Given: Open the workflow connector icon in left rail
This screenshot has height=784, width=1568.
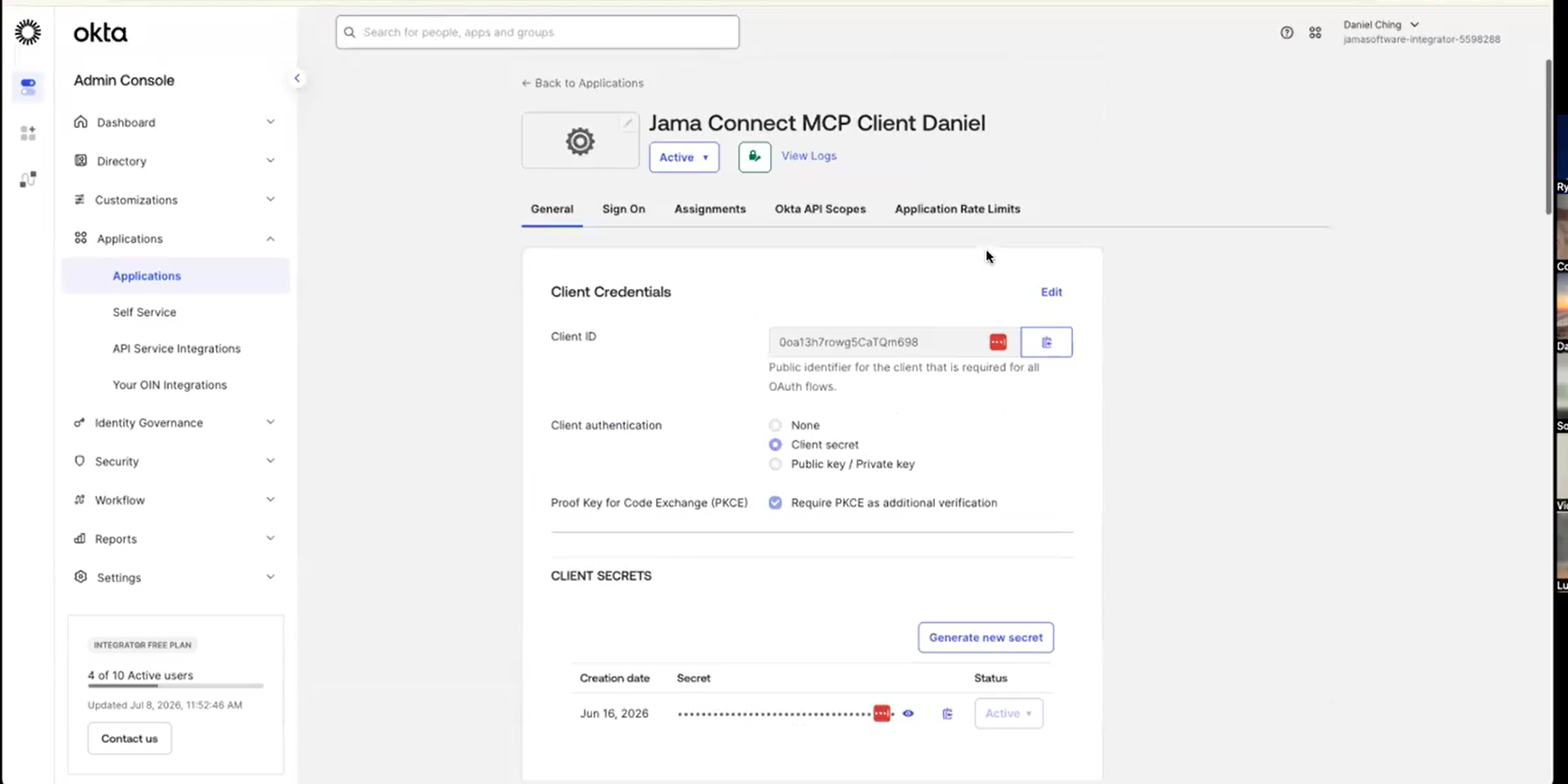Looking at the screenshot, I should click(x=28, y=179).
